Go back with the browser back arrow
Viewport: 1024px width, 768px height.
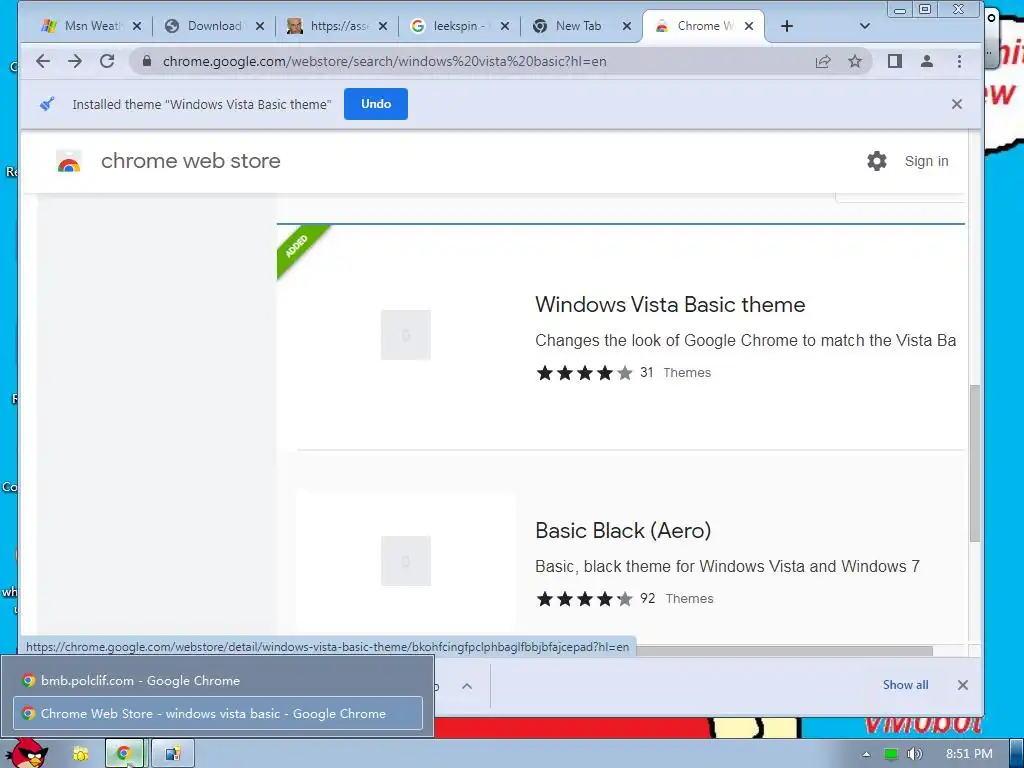(43, 61)
